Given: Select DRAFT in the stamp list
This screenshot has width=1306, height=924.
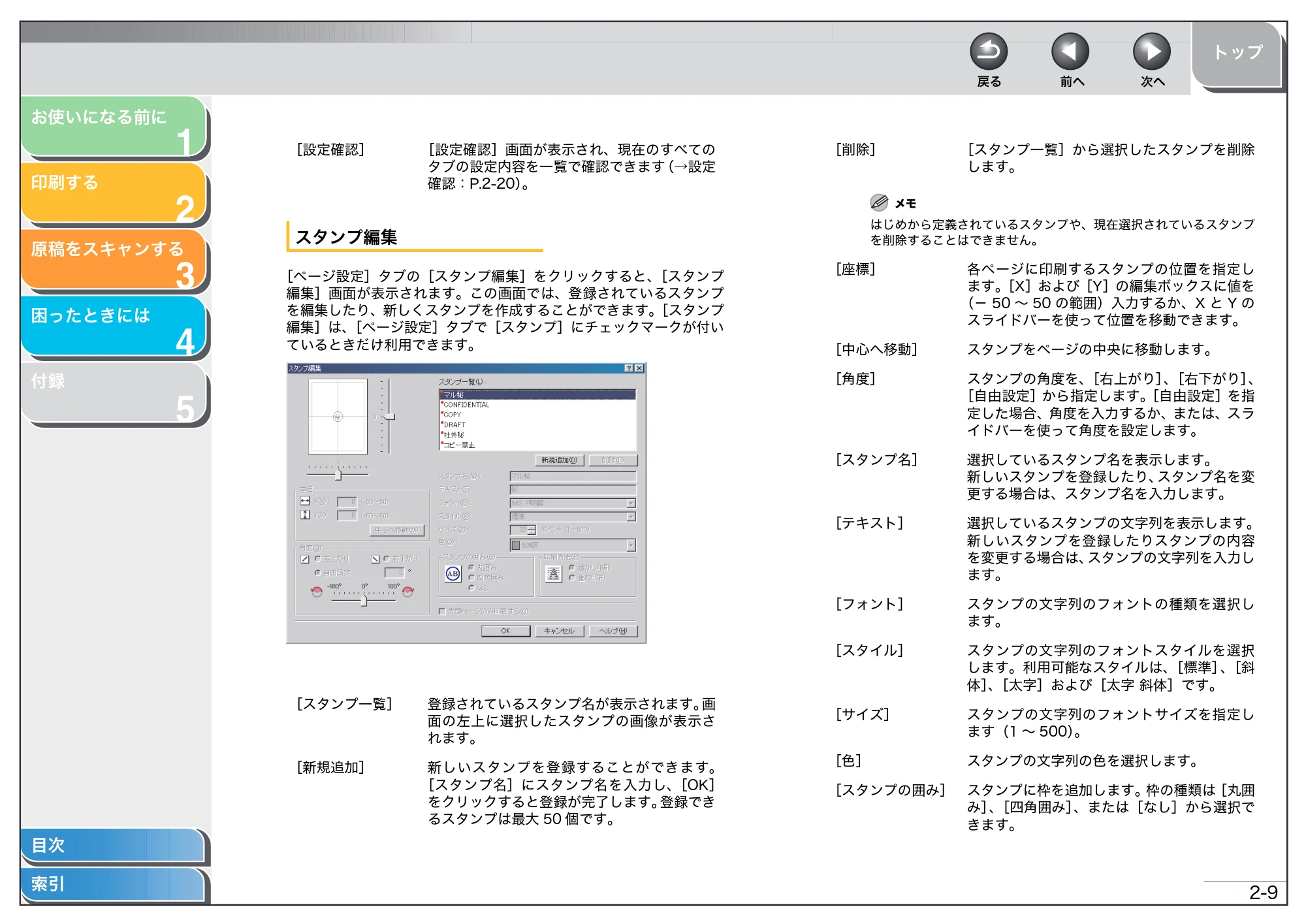Looking at the screenshot, I should 537,424.
